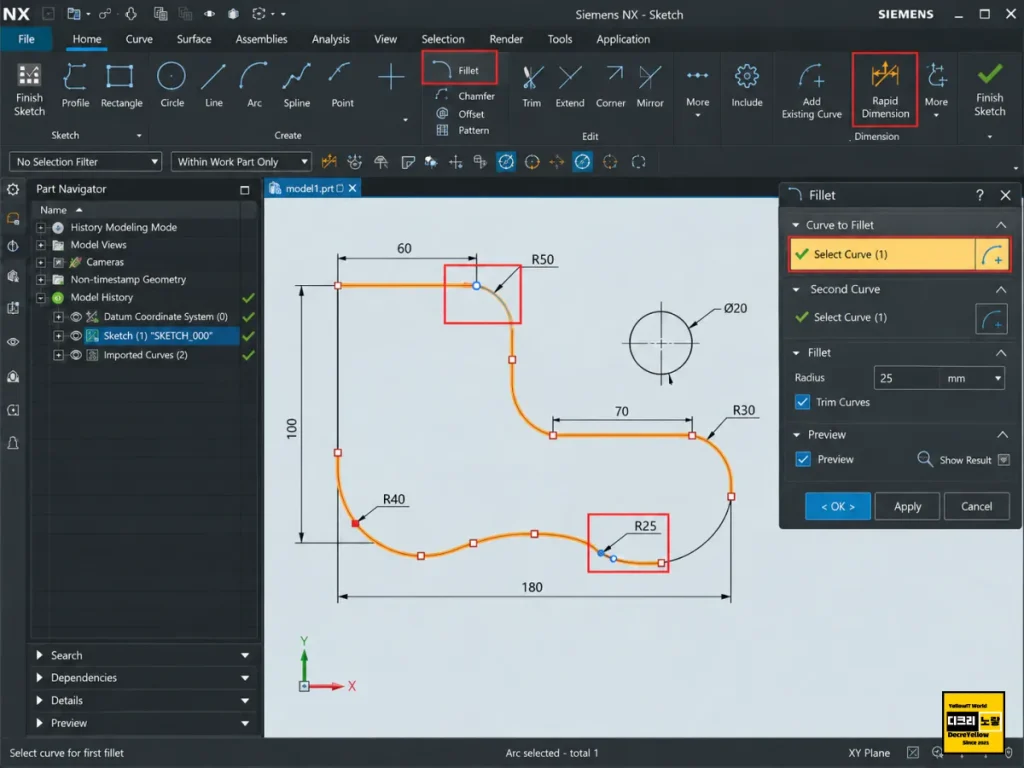1024x768 pixels.
Task: Cancel the Fillet dialog
Action: coord(976,506)
